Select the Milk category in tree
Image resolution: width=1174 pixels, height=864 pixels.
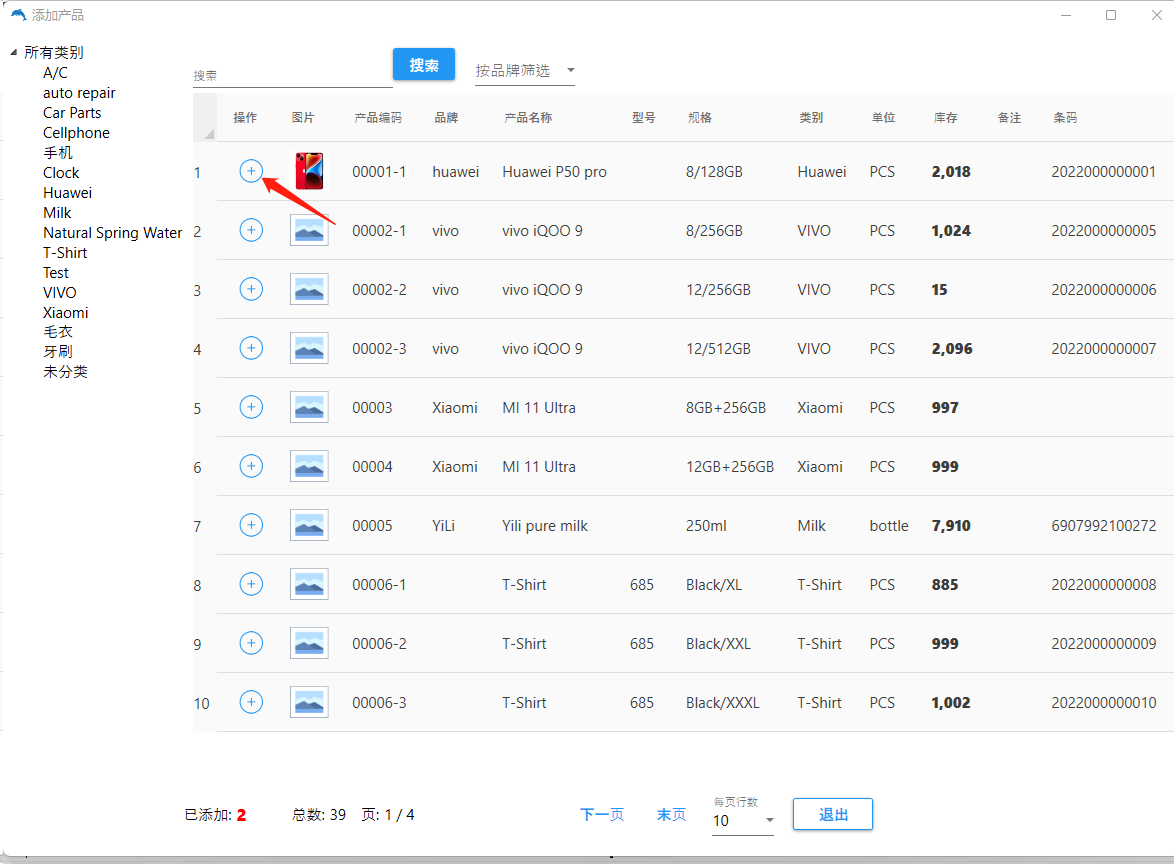pyautogui.click(x=57, y=213)
